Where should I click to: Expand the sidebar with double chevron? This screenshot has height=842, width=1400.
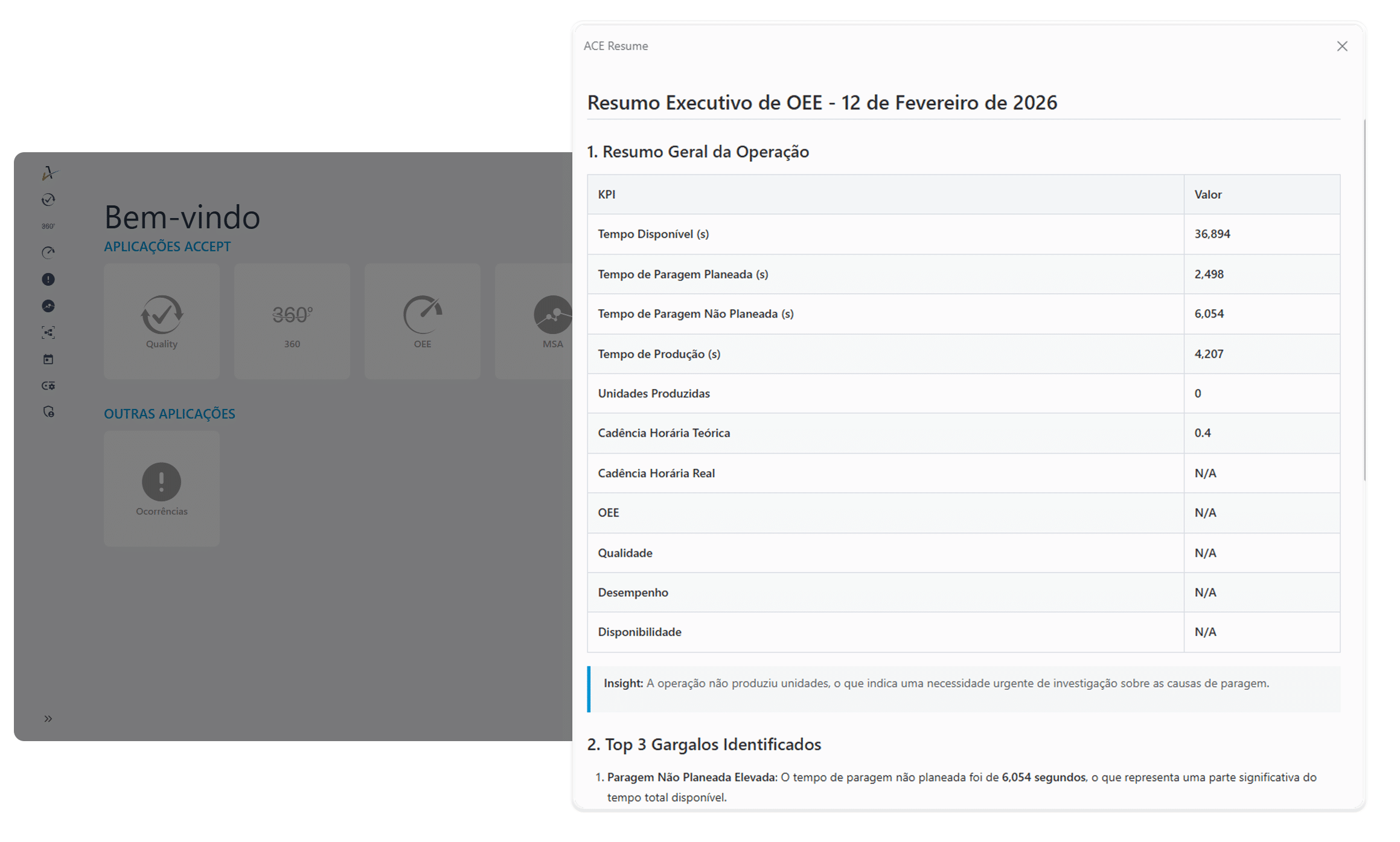48,719
